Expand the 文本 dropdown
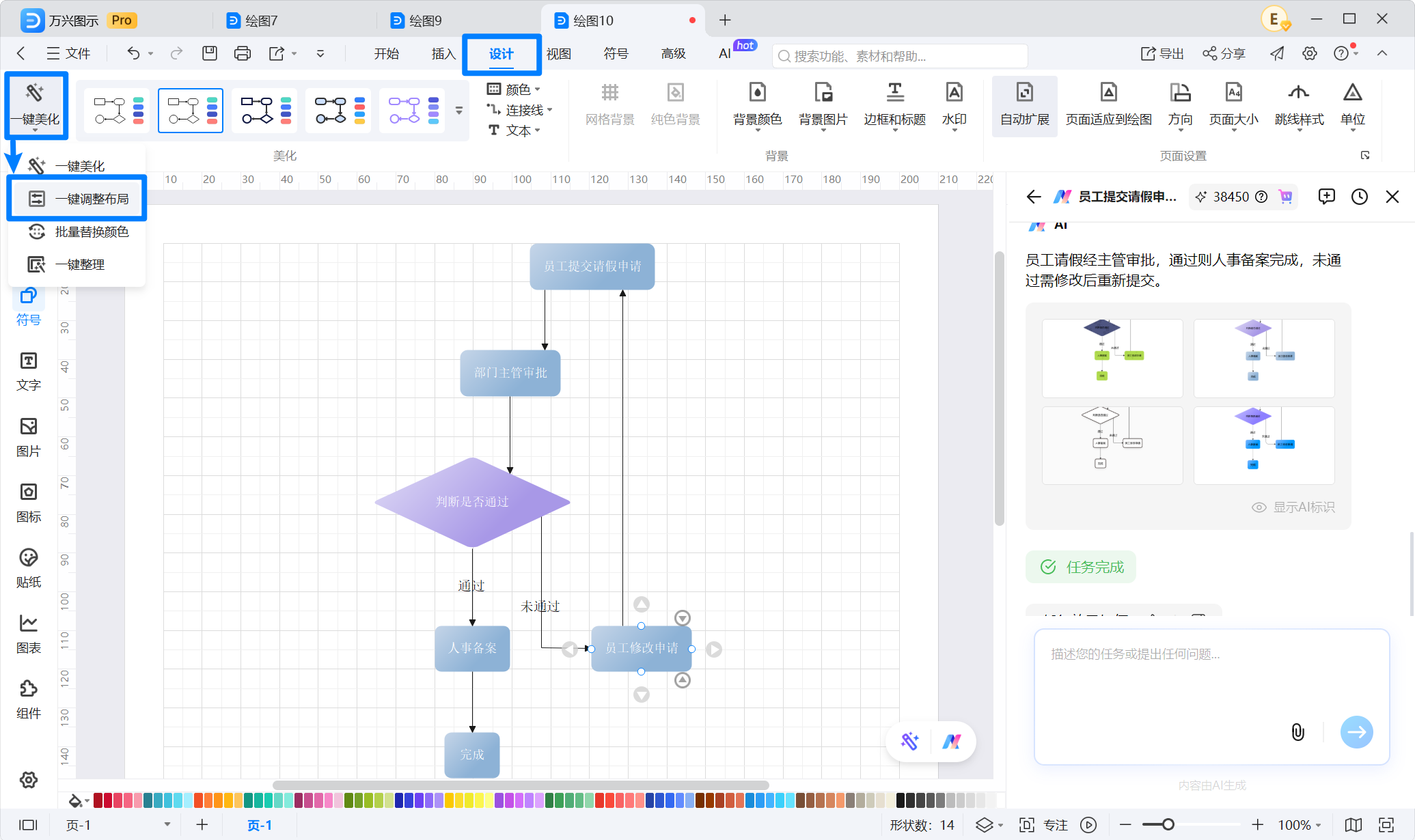1415x840 pixels. point(514,130)
